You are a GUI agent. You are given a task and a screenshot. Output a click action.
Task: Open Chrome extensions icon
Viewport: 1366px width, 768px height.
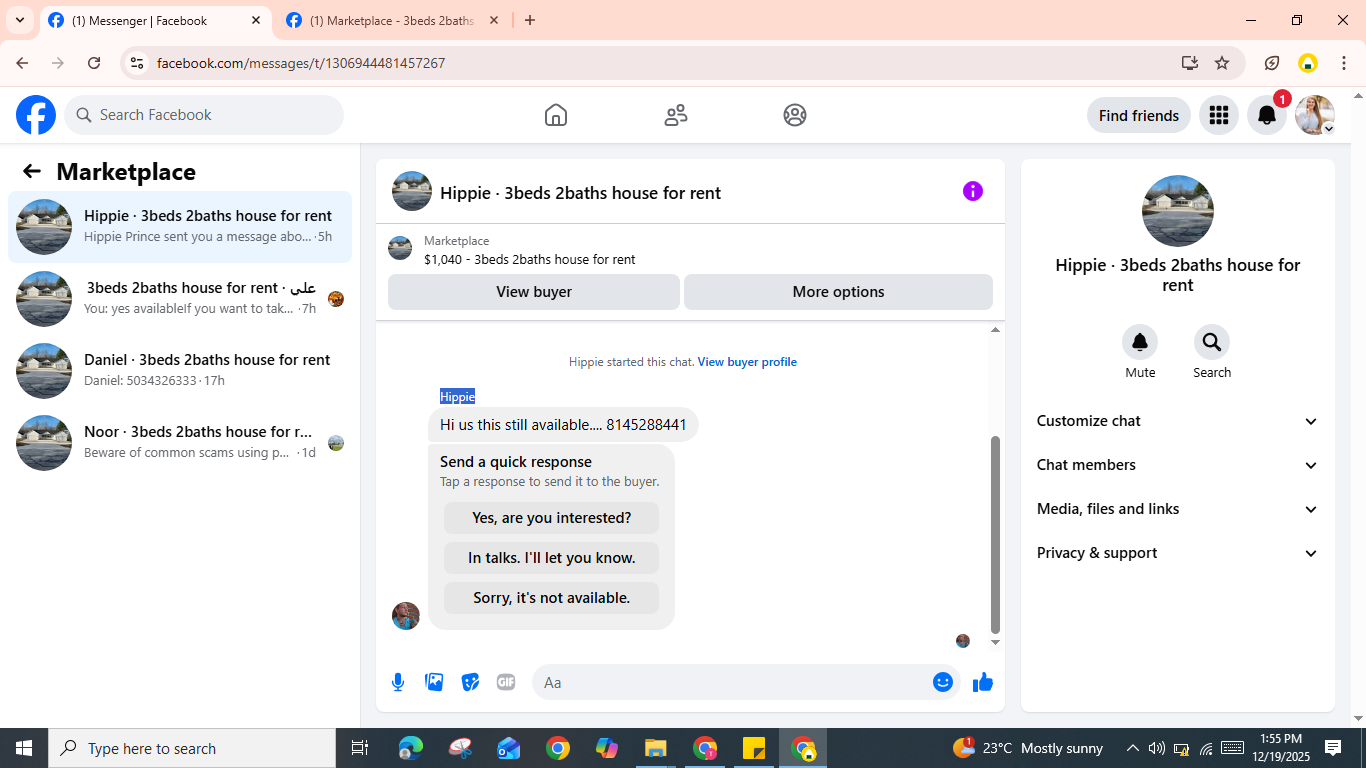1272,63
